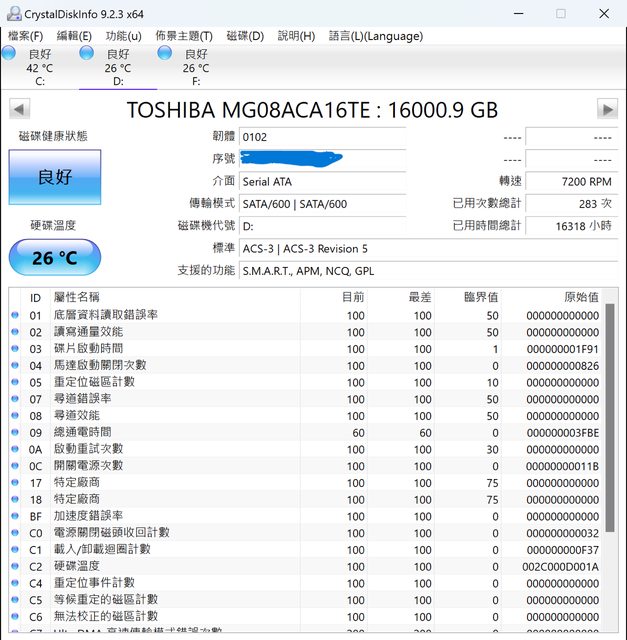The image size is (627, 640).
Task: Click status dot for attribute 05 重定位磁區計數
Action: 15,382
